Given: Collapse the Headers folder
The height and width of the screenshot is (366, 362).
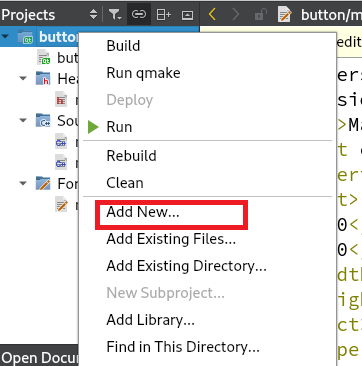Looking at the screenshot, I should [x=23, y=78].
